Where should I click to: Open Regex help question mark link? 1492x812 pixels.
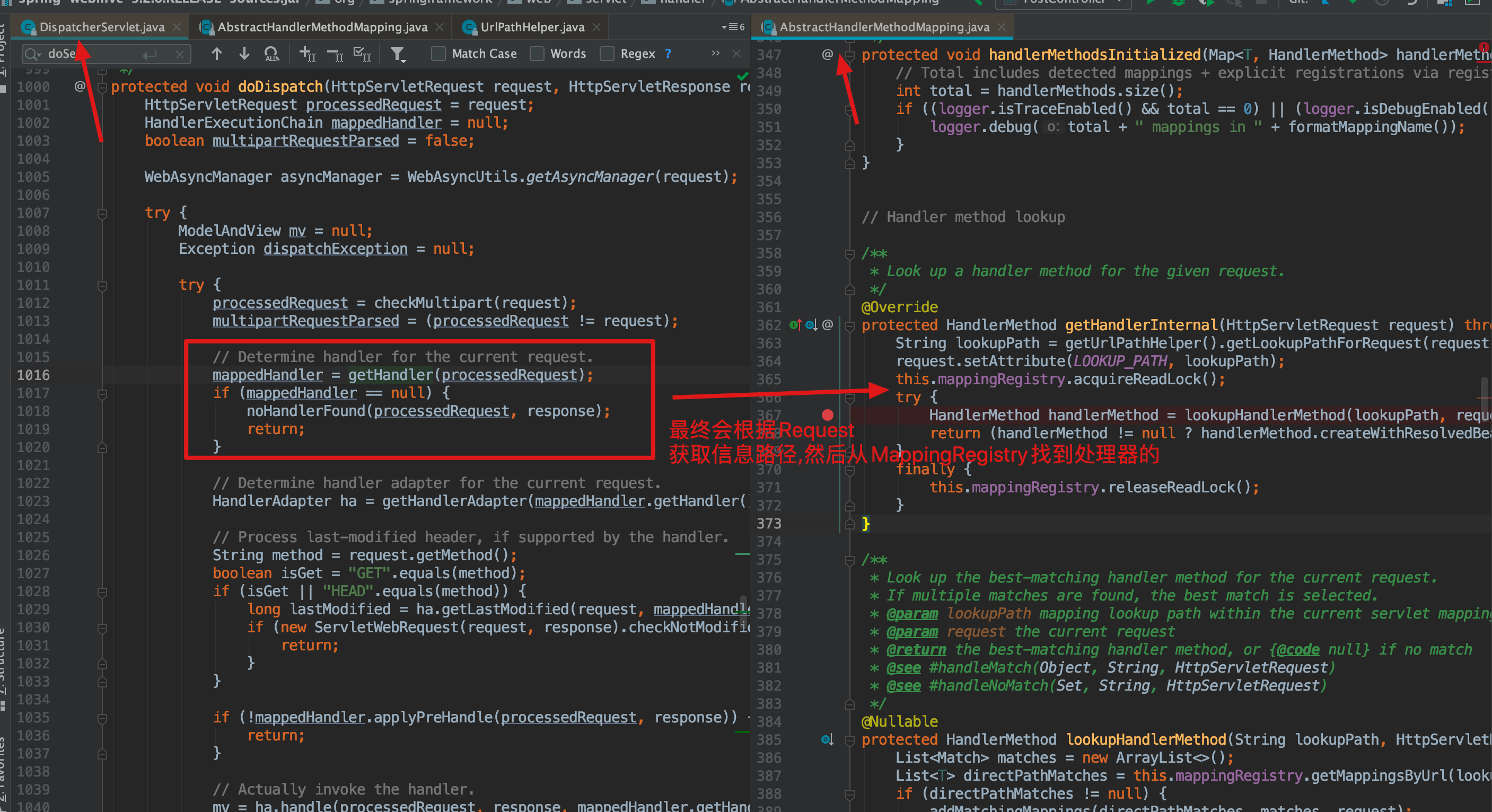click(668, 54)
